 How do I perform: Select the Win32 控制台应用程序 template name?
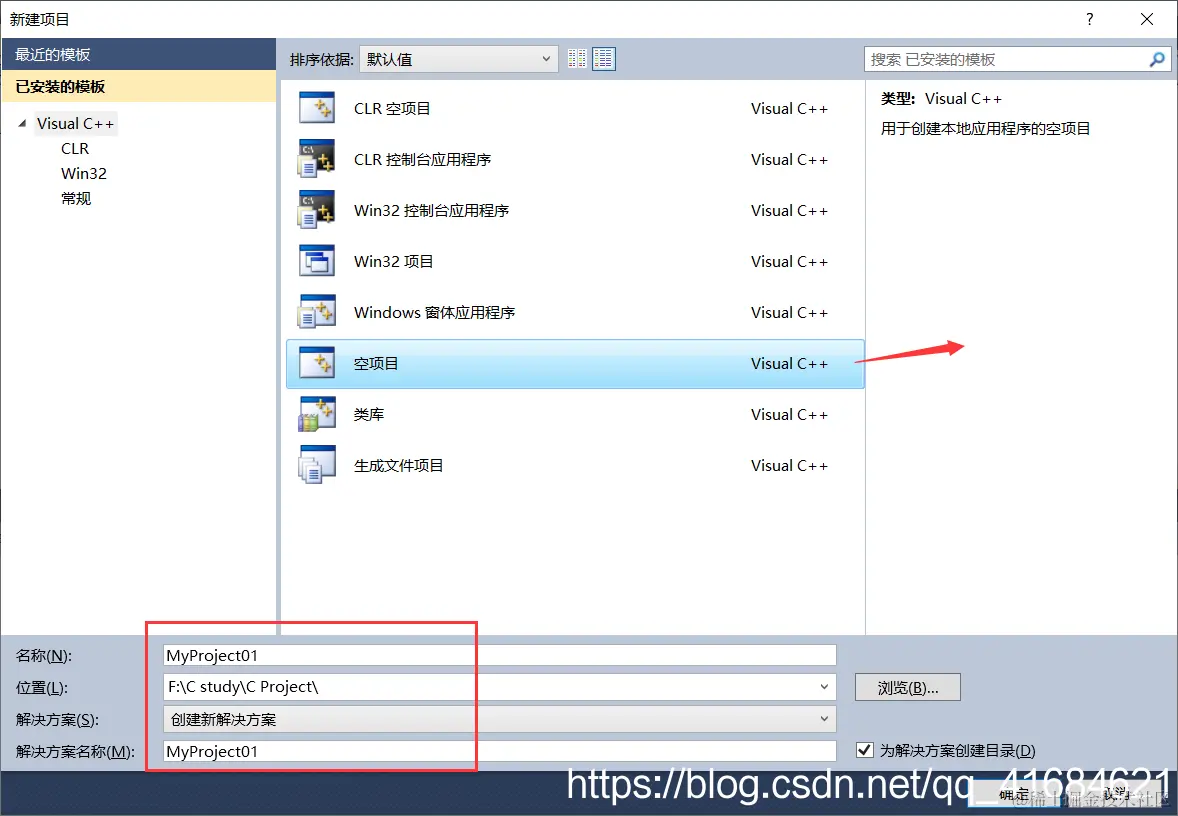431,210
